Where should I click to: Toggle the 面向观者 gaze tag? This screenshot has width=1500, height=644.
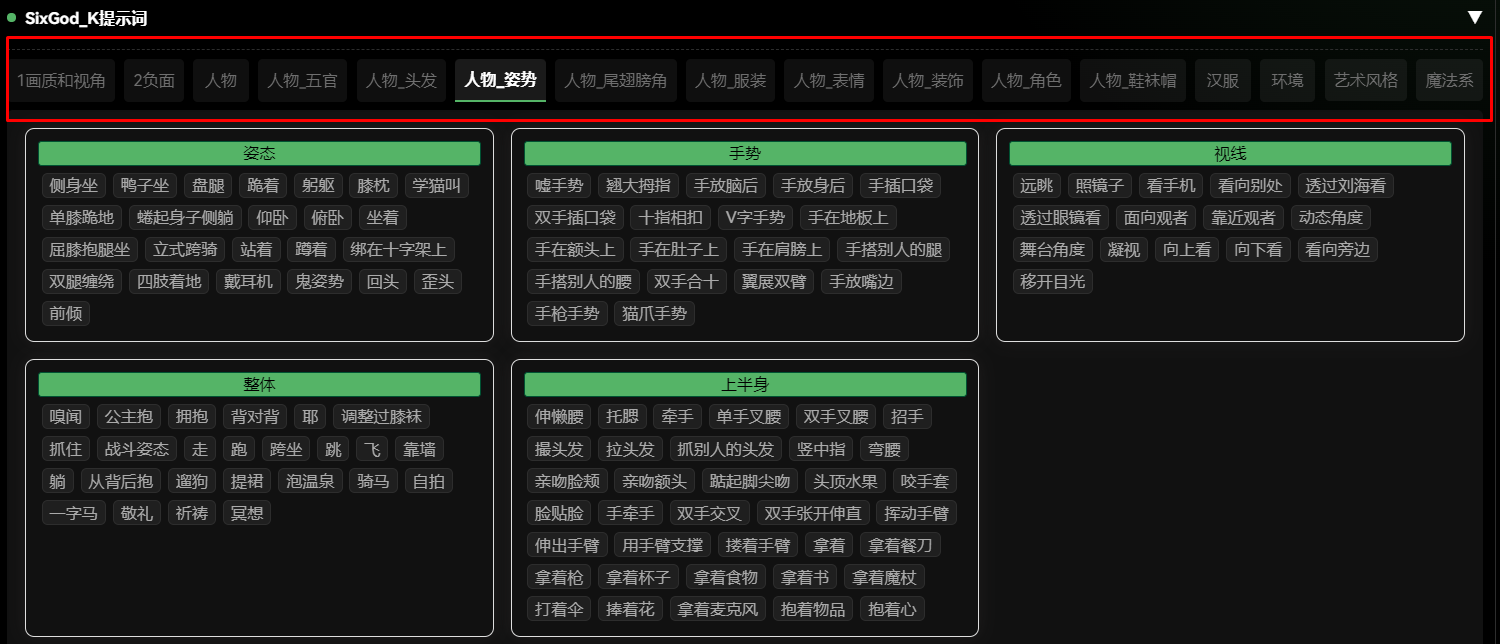click(x=1156, y=217)
